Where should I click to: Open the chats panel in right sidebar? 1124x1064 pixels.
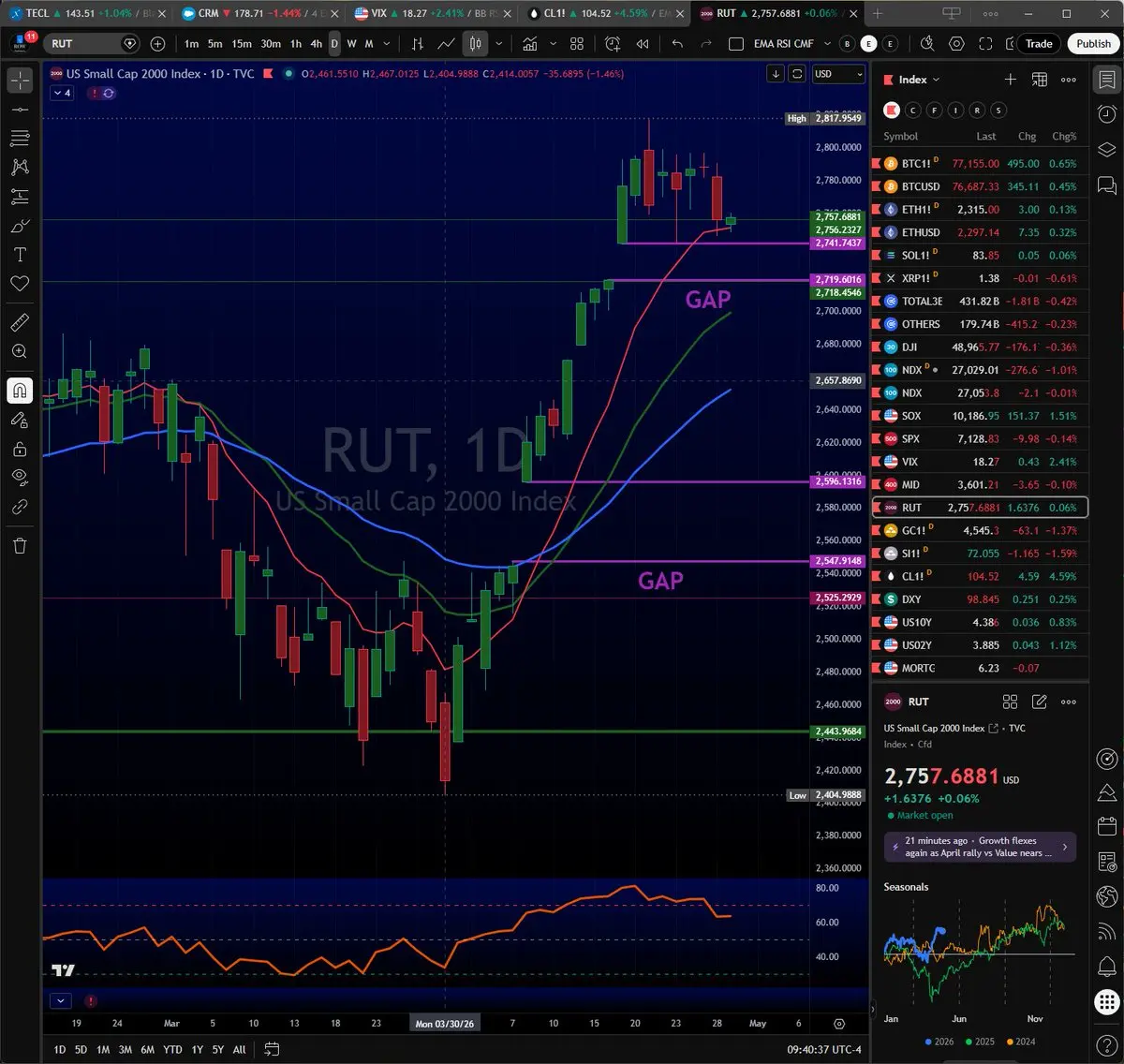1106,185
